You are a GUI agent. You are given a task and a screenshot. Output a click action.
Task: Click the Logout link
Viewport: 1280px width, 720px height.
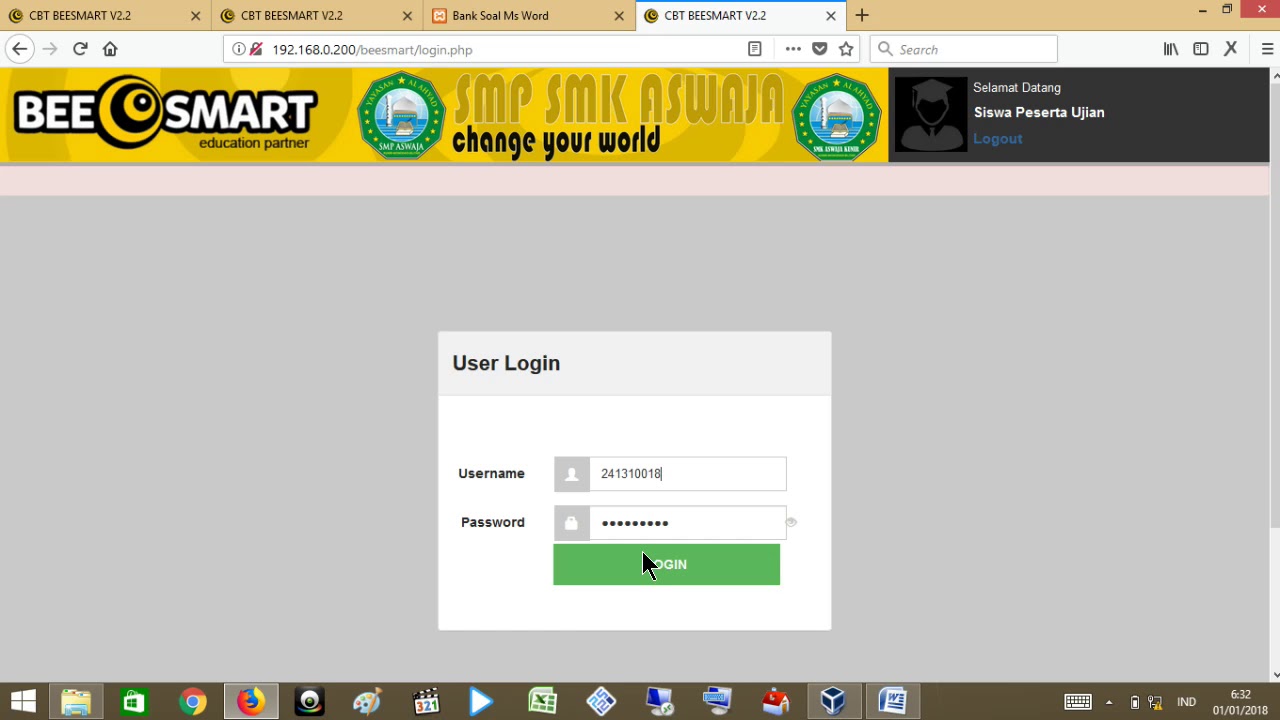coord(997,138)
